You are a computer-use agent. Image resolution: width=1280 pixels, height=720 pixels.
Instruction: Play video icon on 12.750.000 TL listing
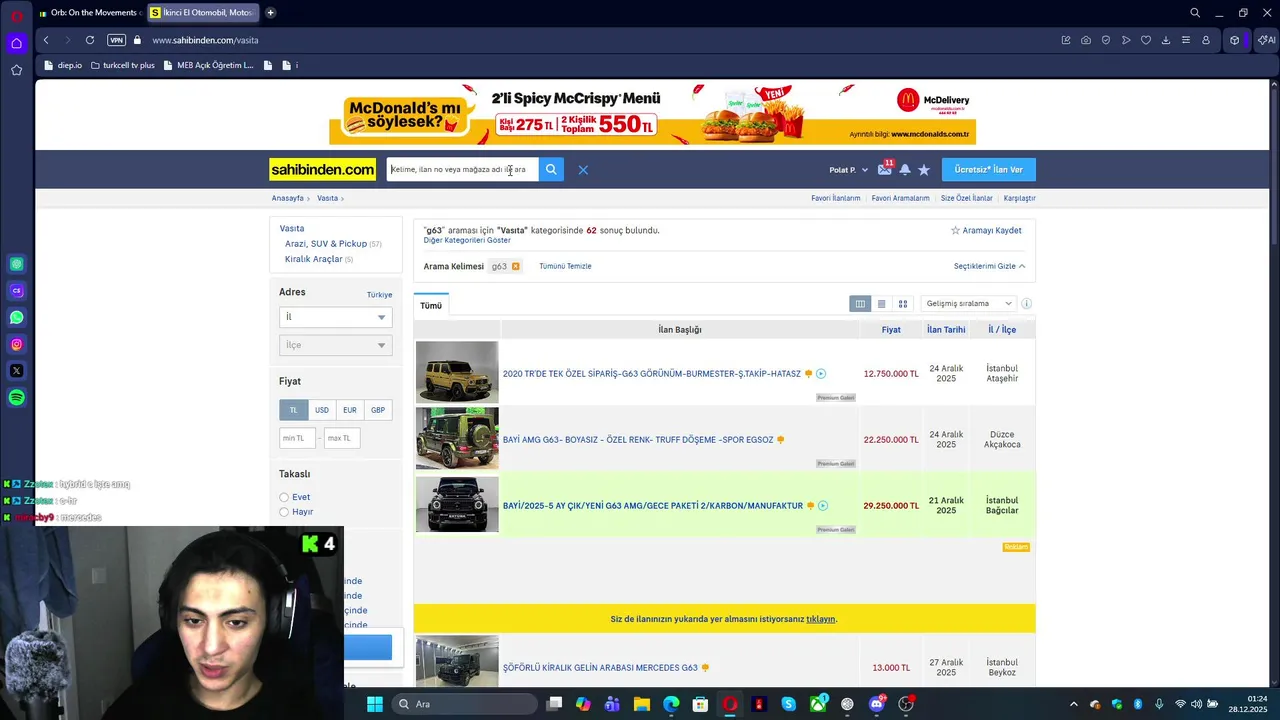tap(821, 374)
